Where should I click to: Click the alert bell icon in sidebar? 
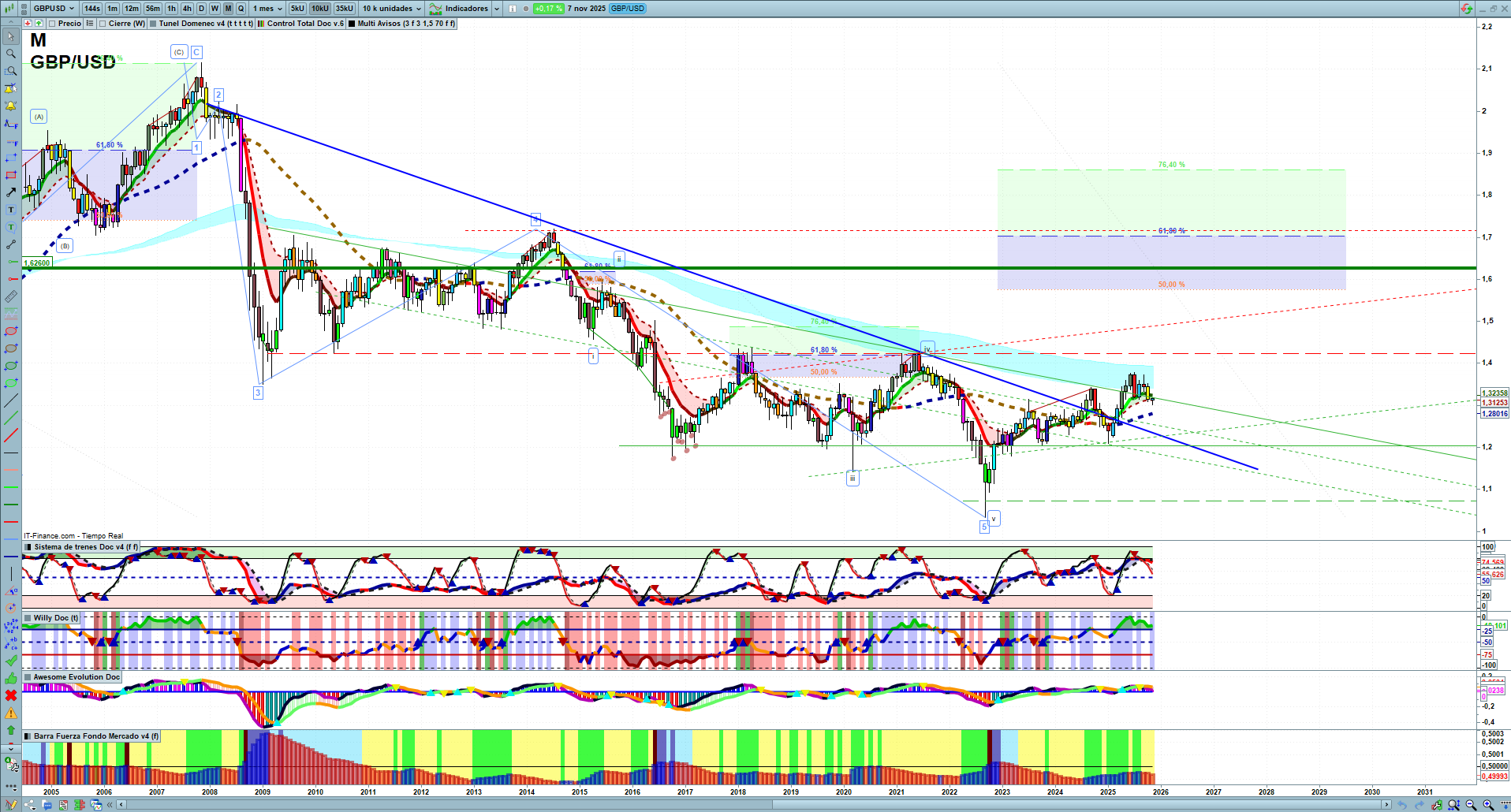coord(11,106)
